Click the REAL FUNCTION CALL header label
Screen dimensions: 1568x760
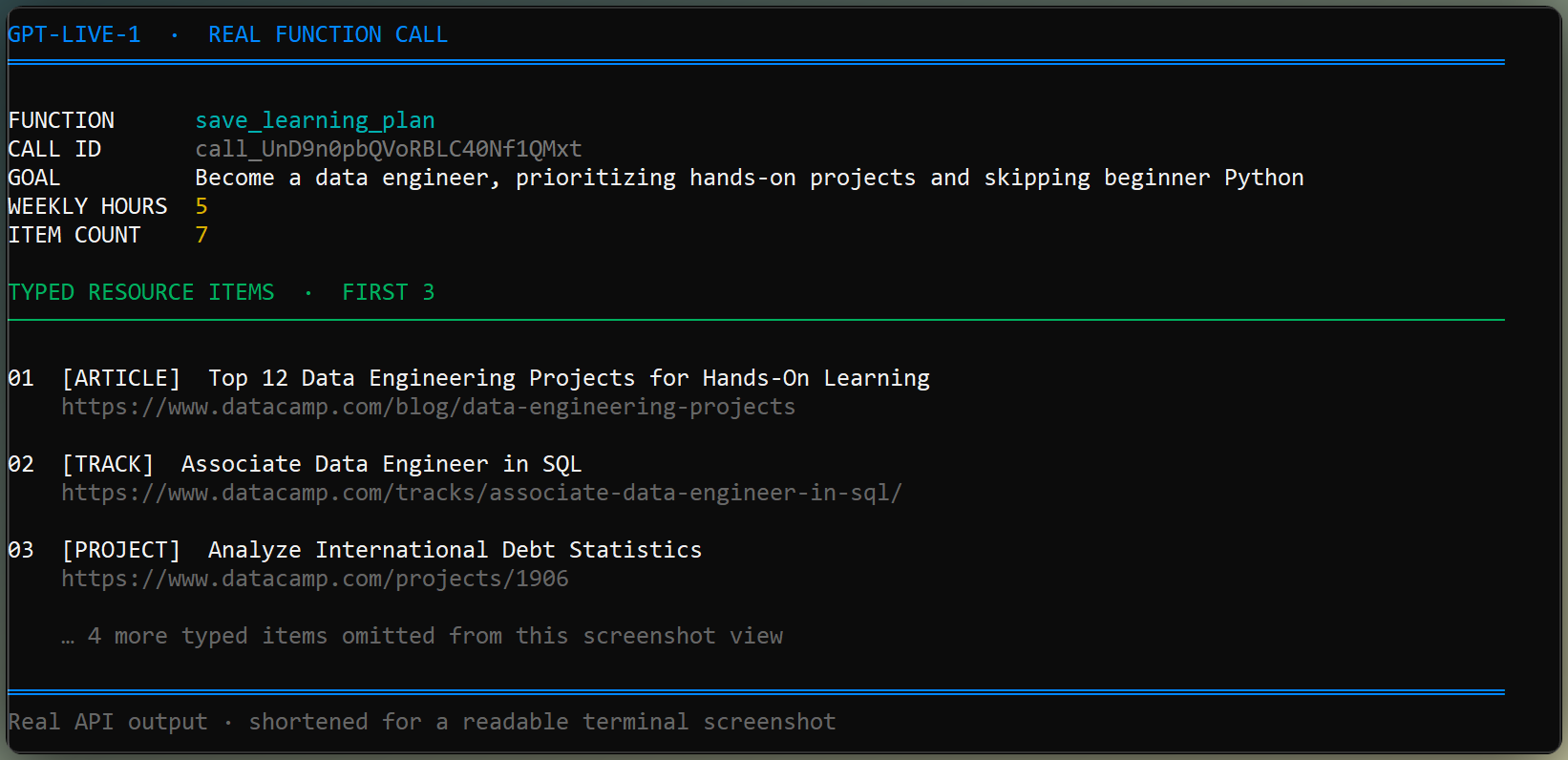(x=328, y=35)
